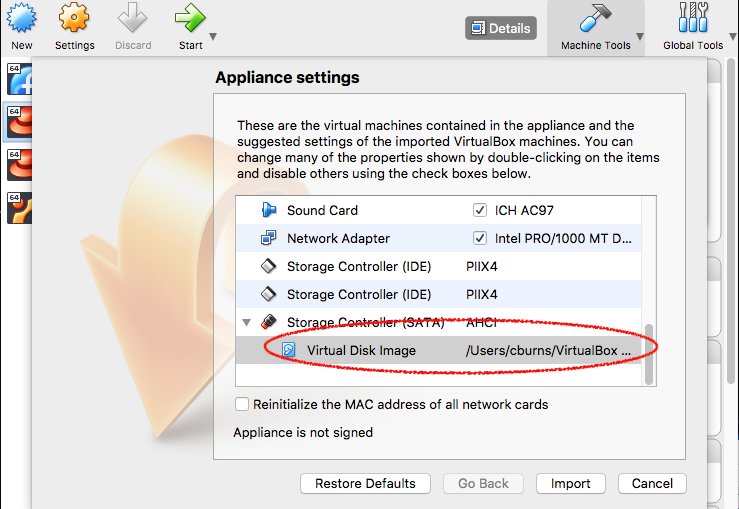
Task: Collapse the Storage Controller (SATA) tree
Action: click(x=246, y=323)
